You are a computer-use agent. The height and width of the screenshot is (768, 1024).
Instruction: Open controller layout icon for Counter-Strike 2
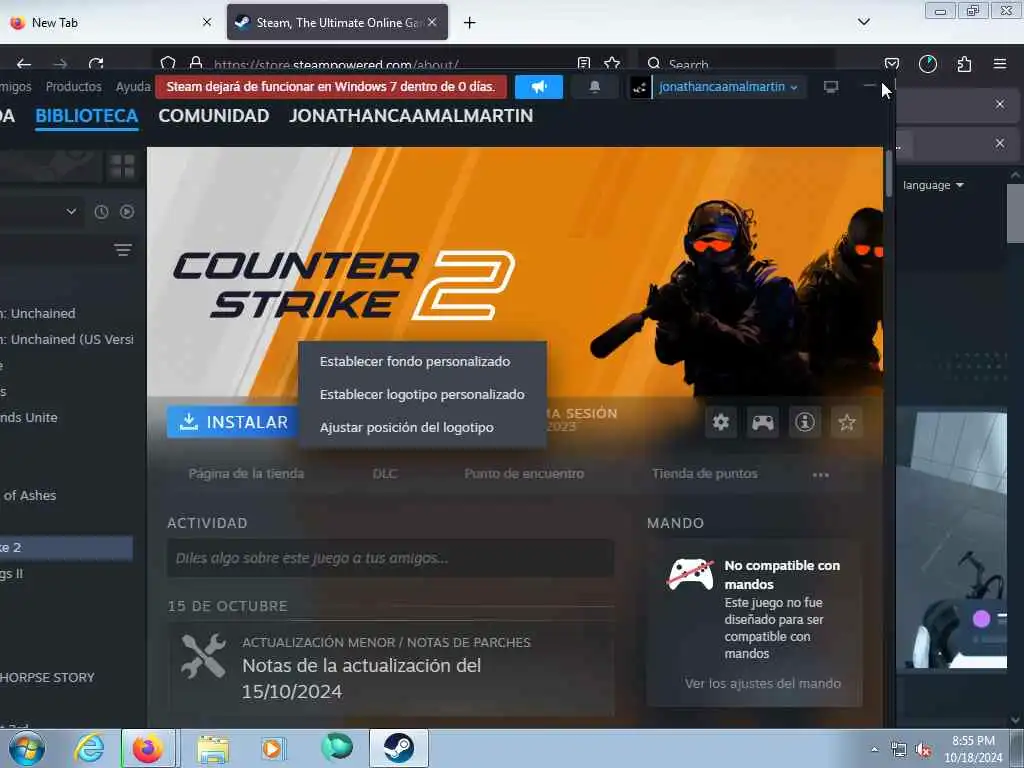(x=763, y=423)
